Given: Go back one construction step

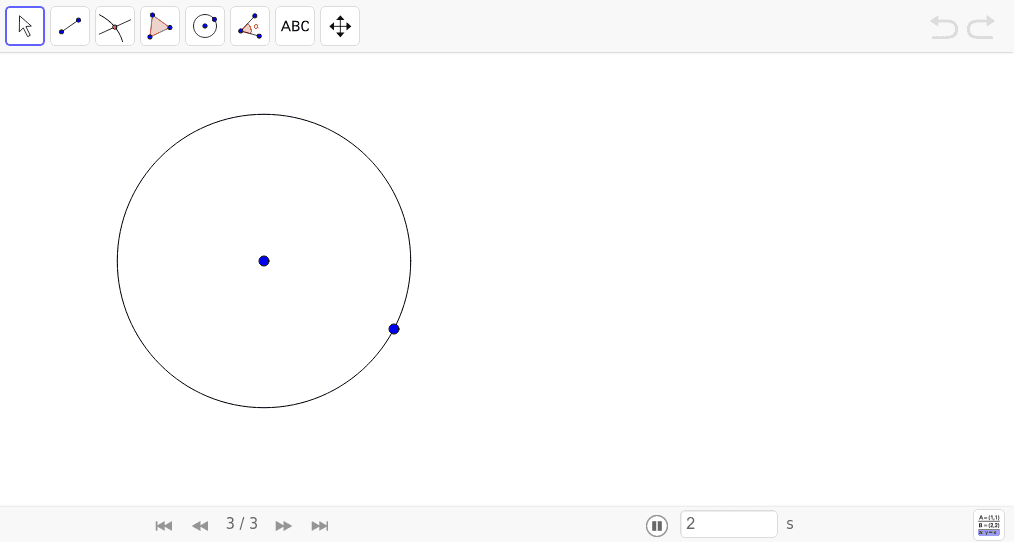Looking at the screenshot, I should click(200, 526).
